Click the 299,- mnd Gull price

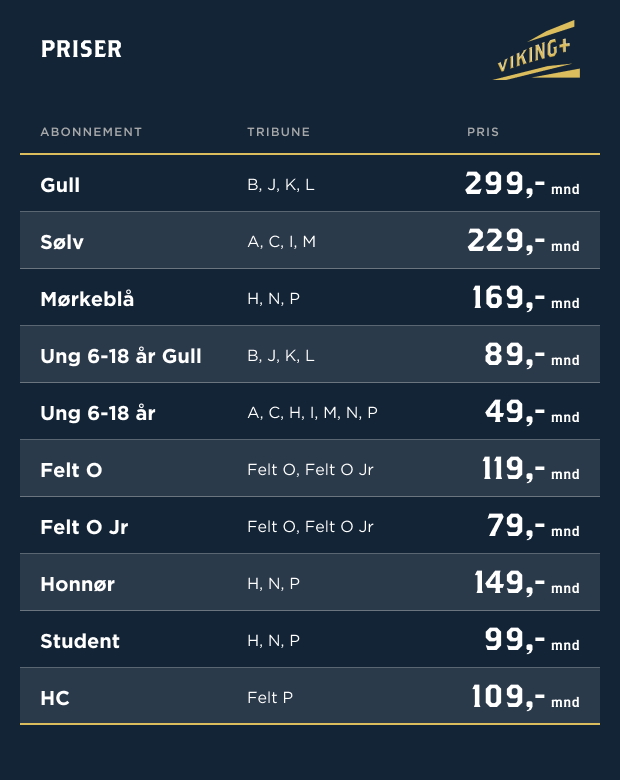pyautogui.click(x=522, y=184)
